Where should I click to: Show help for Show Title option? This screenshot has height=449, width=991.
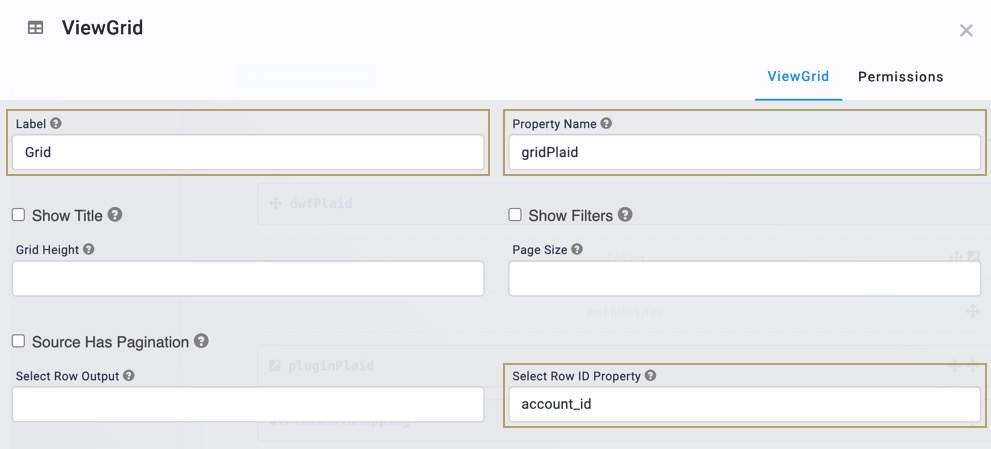pos(114,215)
